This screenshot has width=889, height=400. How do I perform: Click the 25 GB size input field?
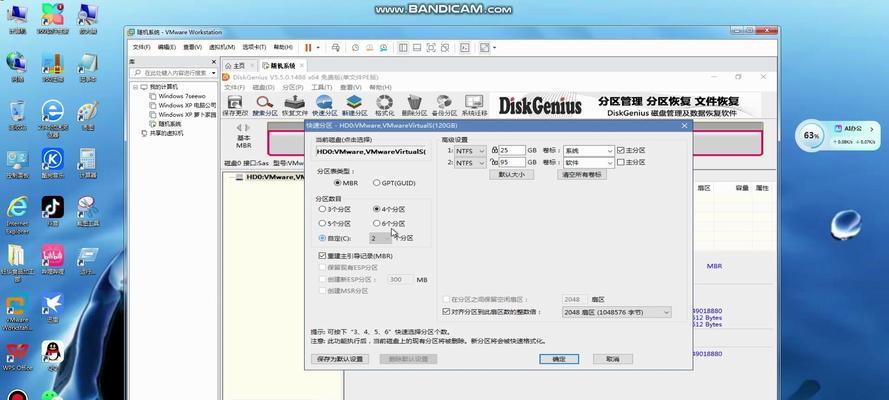click(512, 151)
